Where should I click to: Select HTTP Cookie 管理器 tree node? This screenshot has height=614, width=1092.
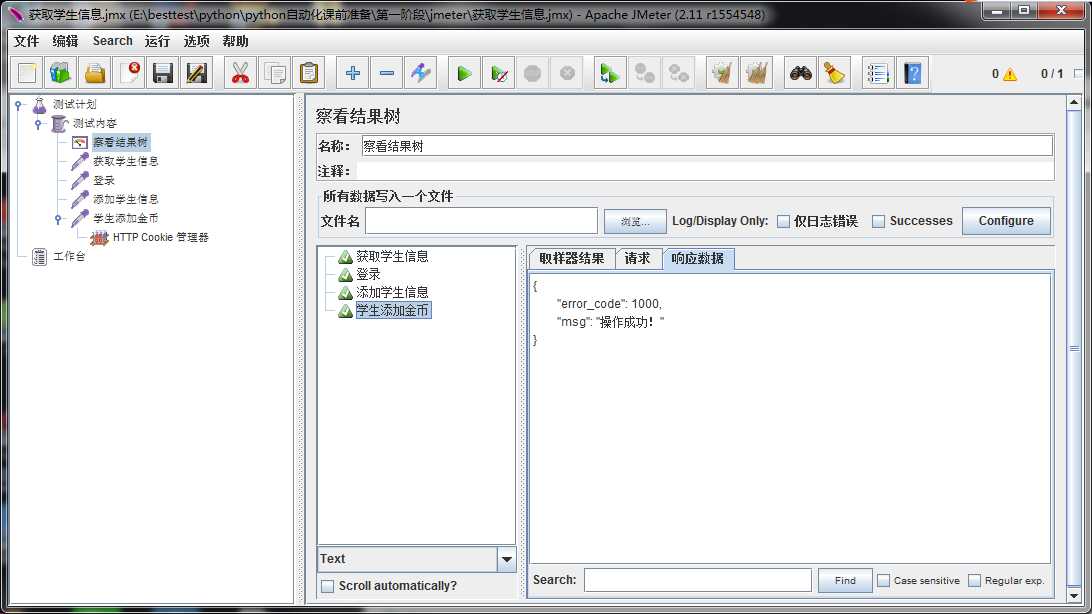coord(161,237)
